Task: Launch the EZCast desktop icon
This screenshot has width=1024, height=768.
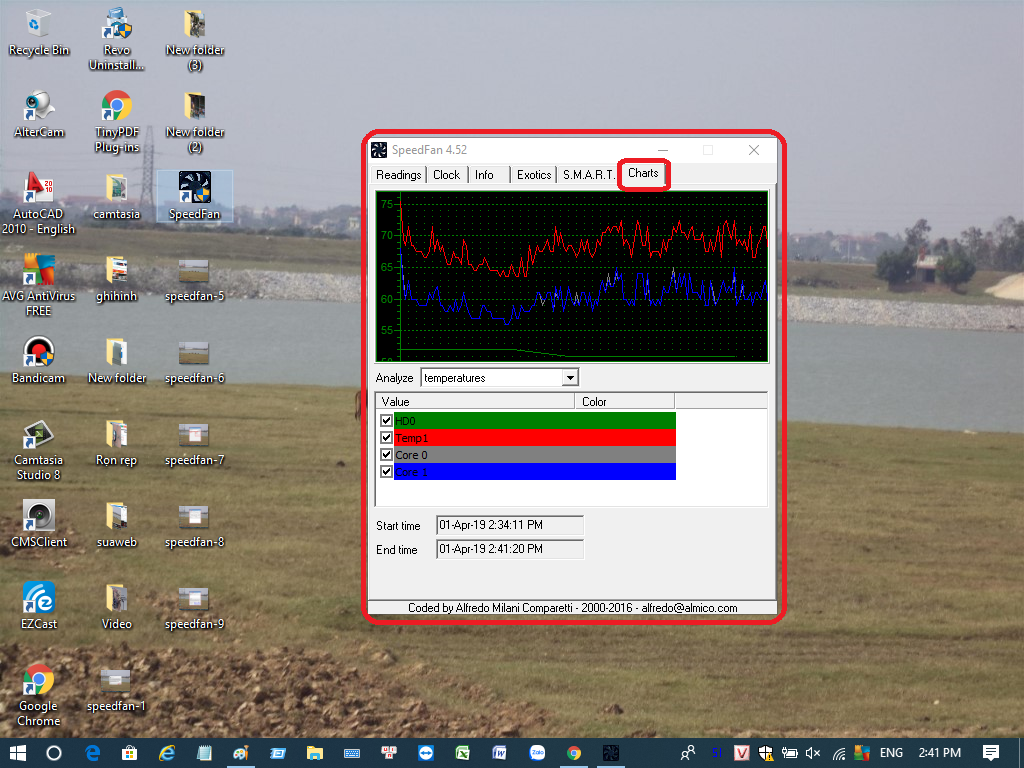Action: point(39,599)
